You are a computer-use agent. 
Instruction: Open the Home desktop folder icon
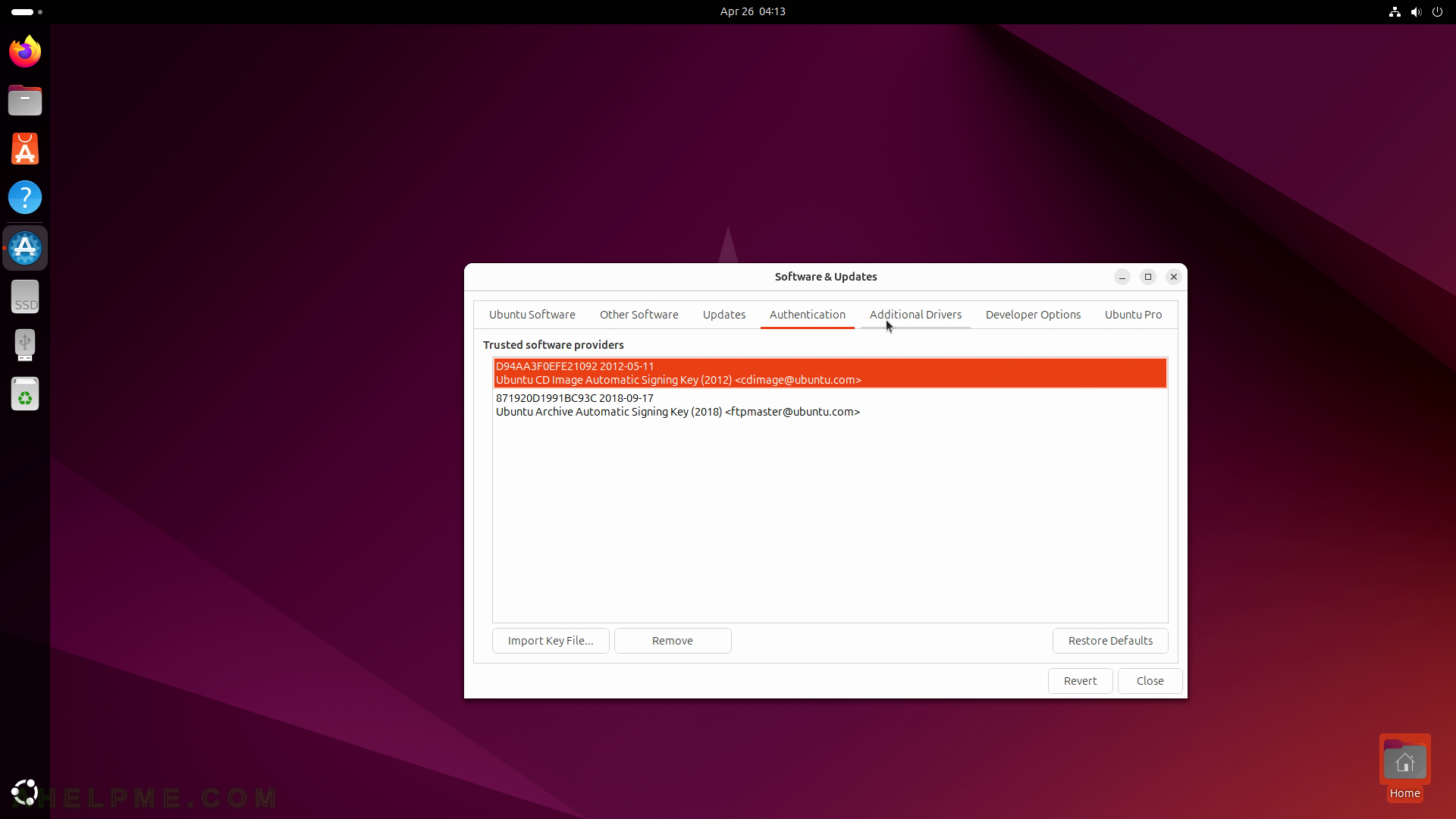coord(1404,767)
